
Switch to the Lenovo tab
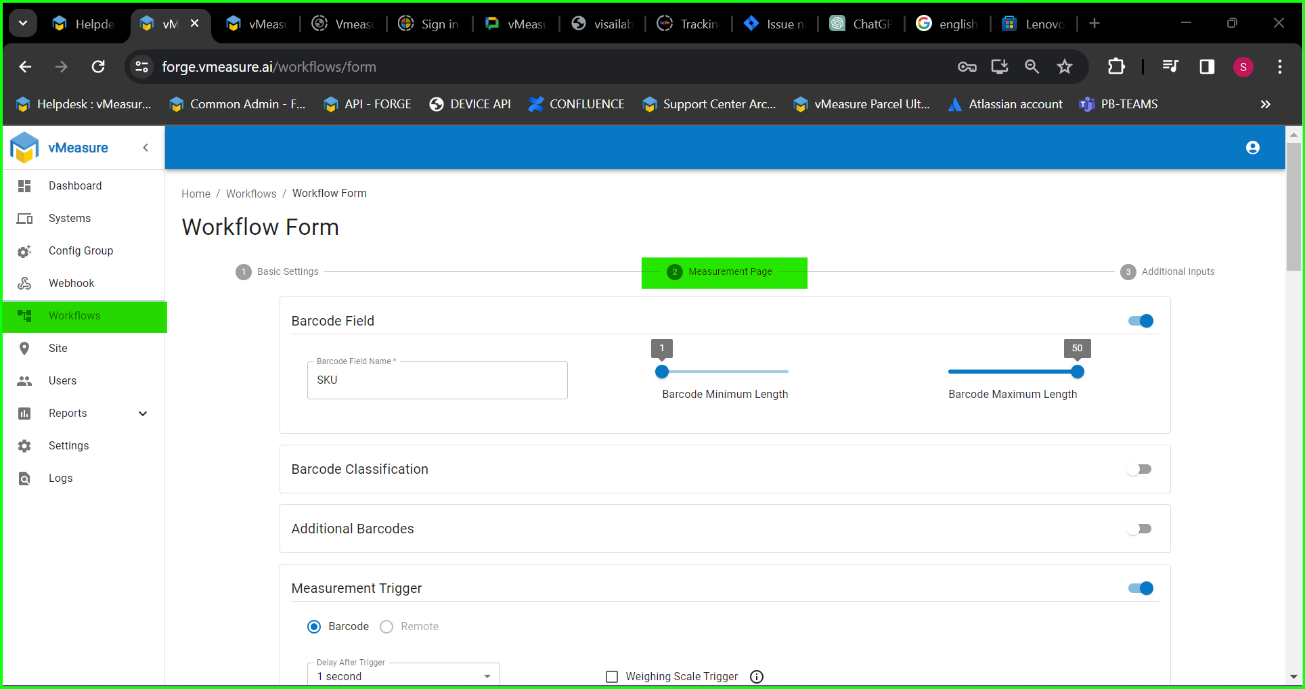click(x=1033, y=24)
